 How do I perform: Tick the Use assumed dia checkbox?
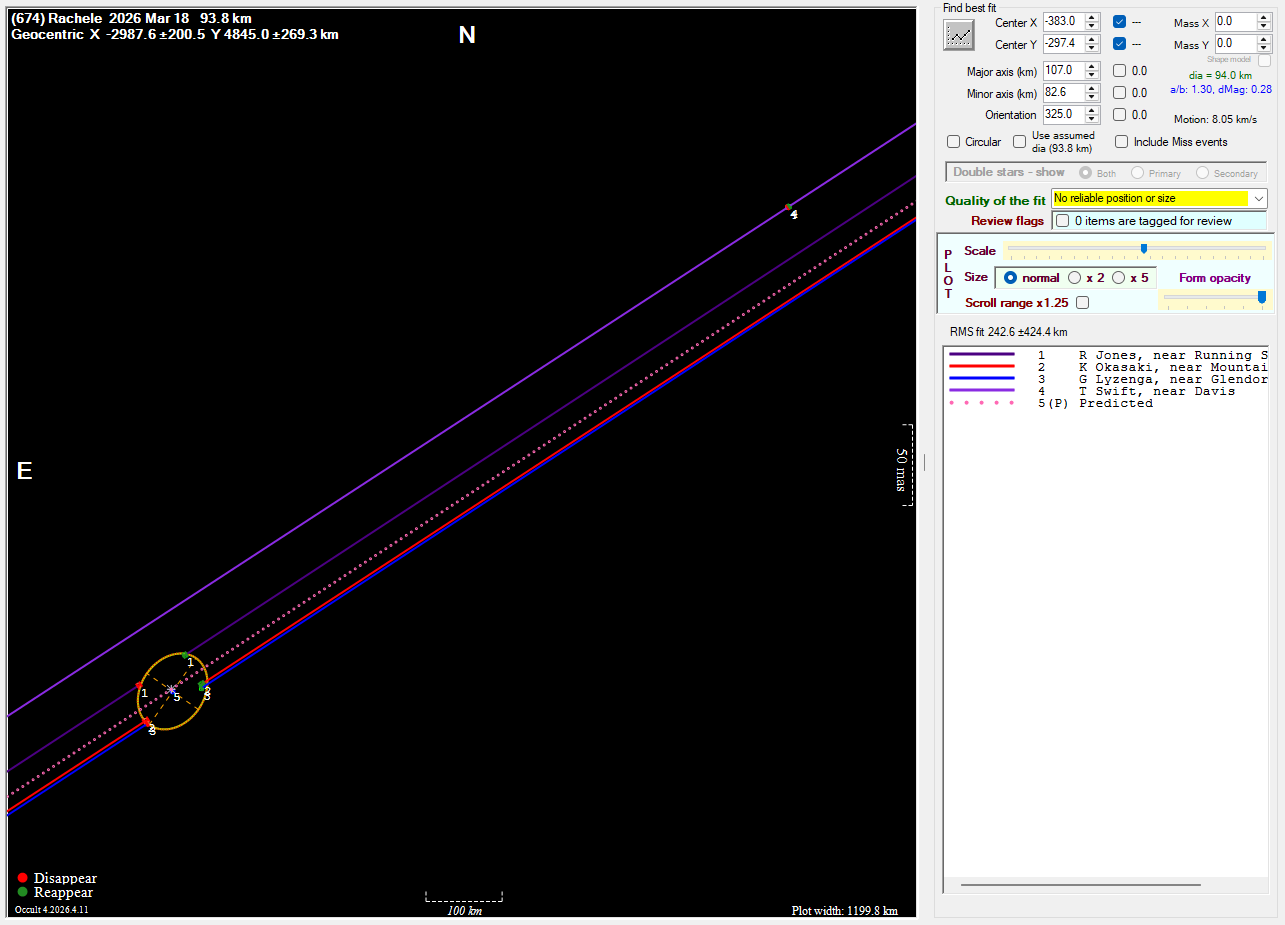click(1020, 142)
